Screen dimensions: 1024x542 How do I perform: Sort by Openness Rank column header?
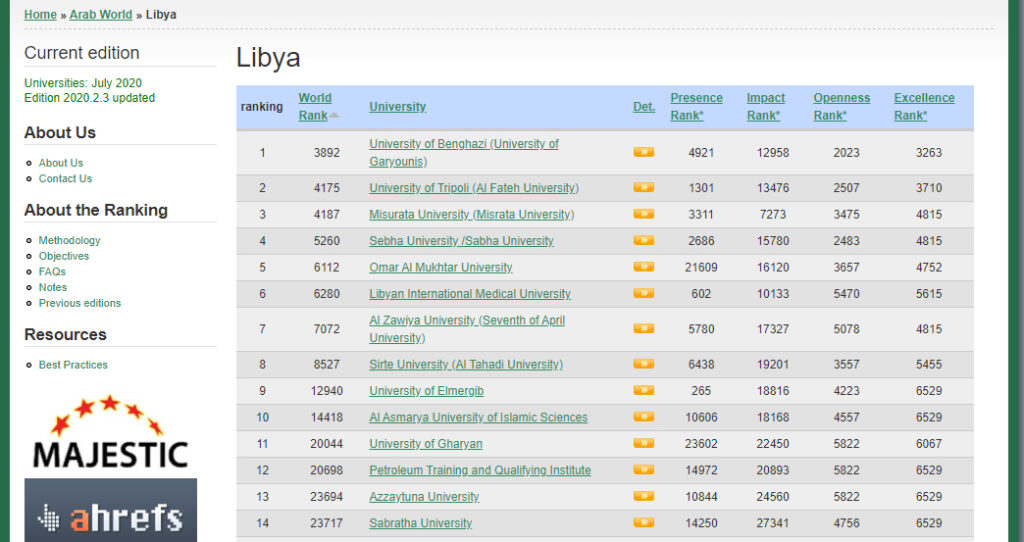841,106
